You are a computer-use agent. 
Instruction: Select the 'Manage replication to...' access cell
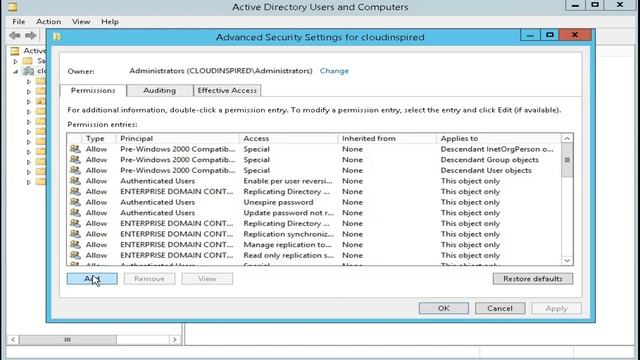(287, 244)
